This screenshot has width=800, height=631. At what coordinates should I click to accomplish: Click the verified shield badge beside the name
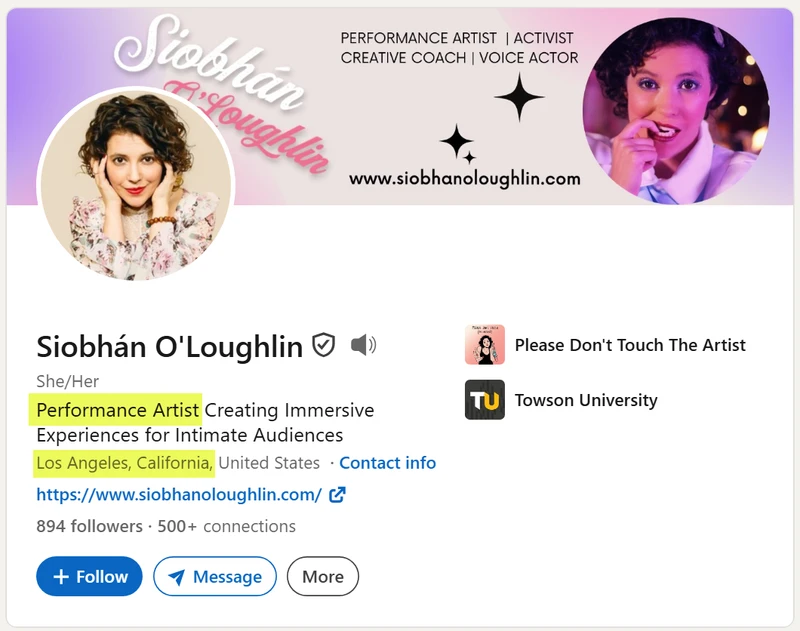coord(324,345)
